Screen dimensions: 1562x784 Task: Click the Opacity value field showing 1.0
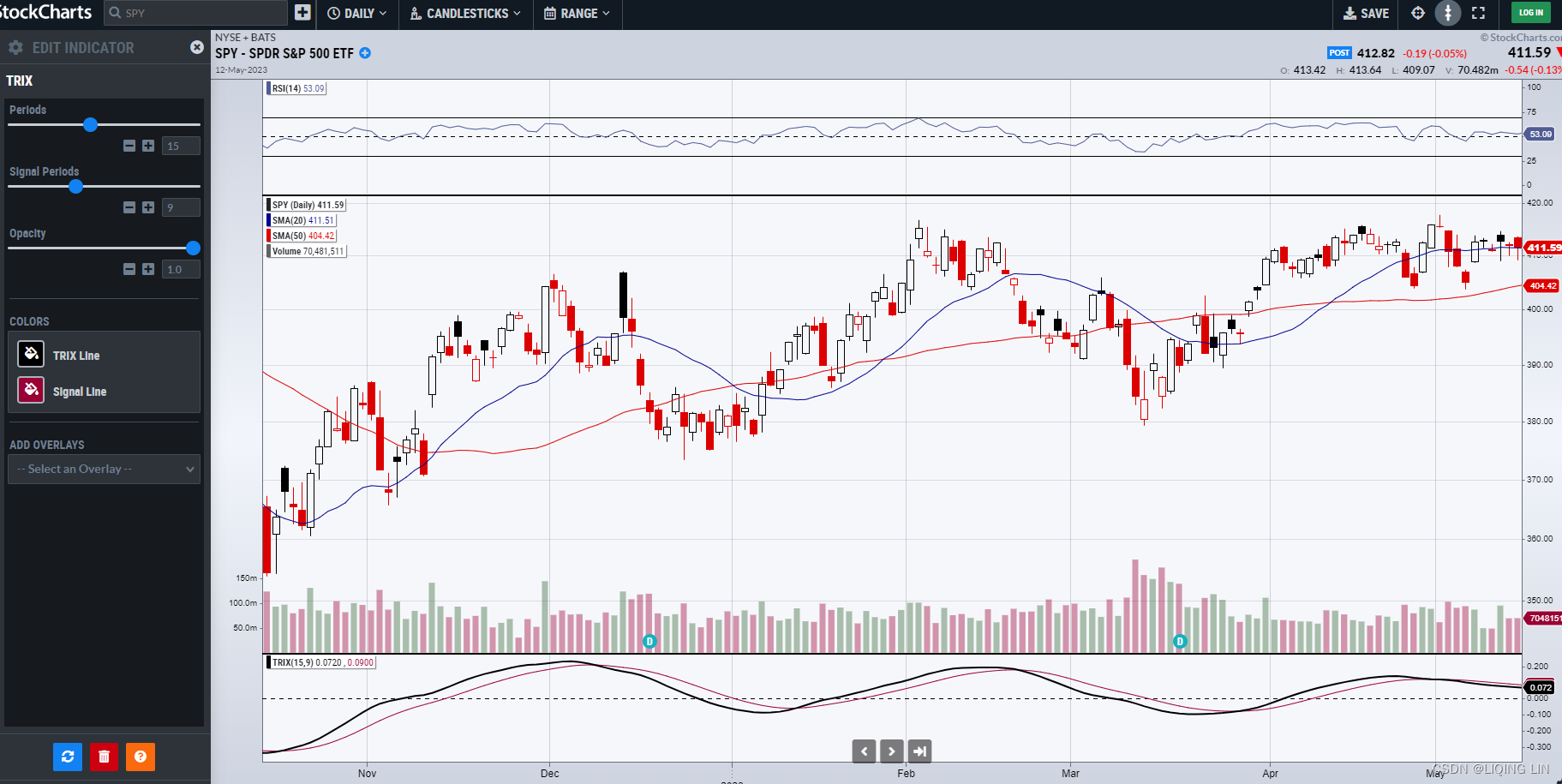[181, 269]
